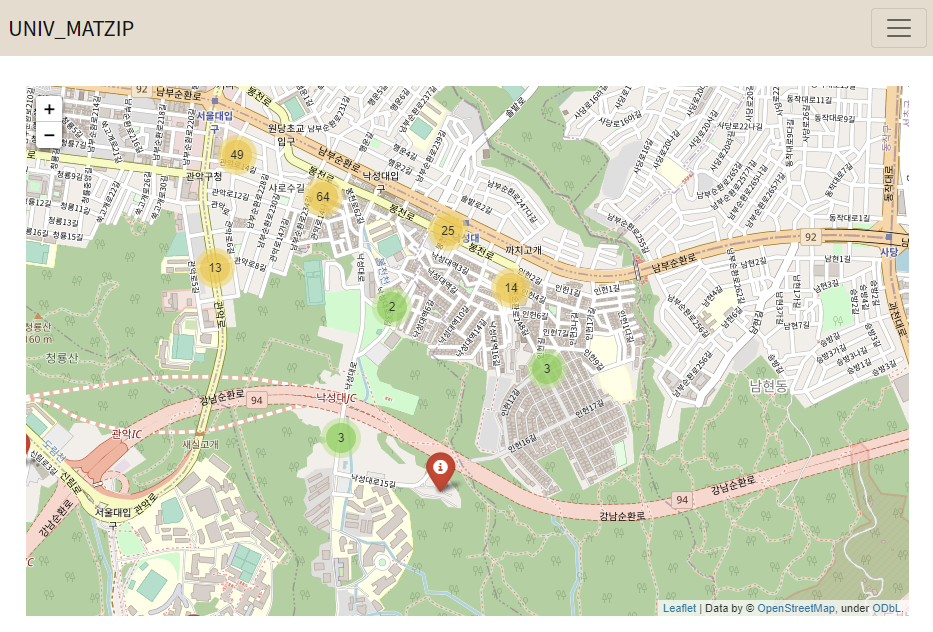This screenshot has width=933, height=632.
Task: Zoom out the map with minus button
Action: [x=49, y=134]
